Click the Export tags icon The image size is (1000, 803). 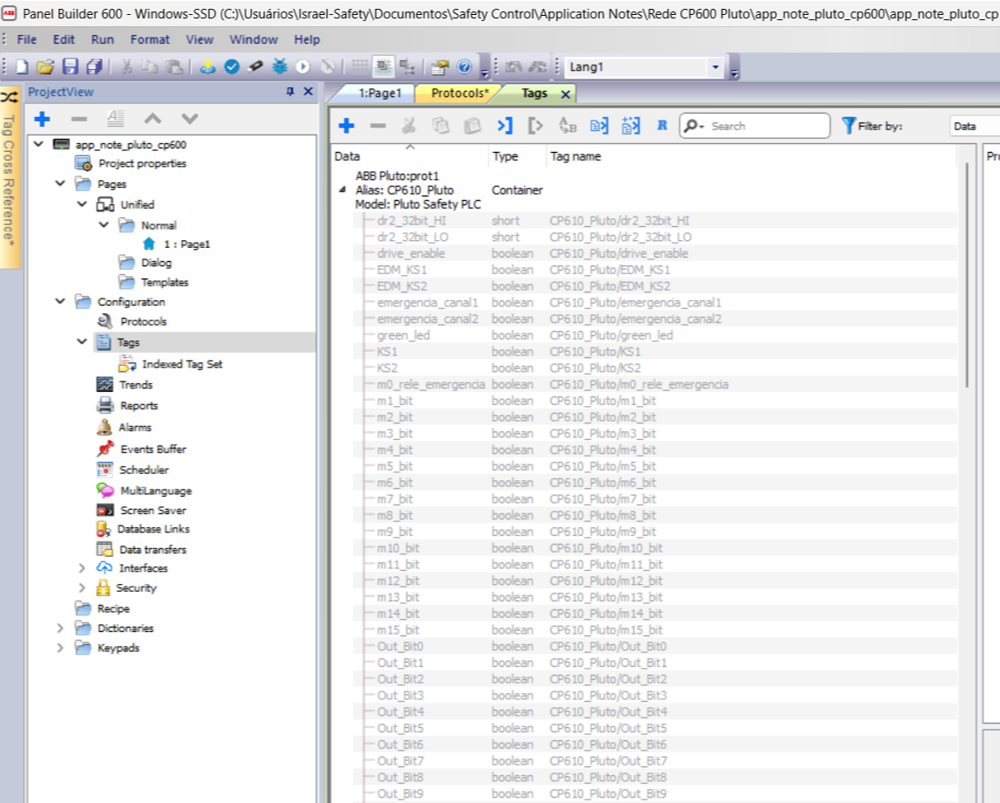pos(536,126)
